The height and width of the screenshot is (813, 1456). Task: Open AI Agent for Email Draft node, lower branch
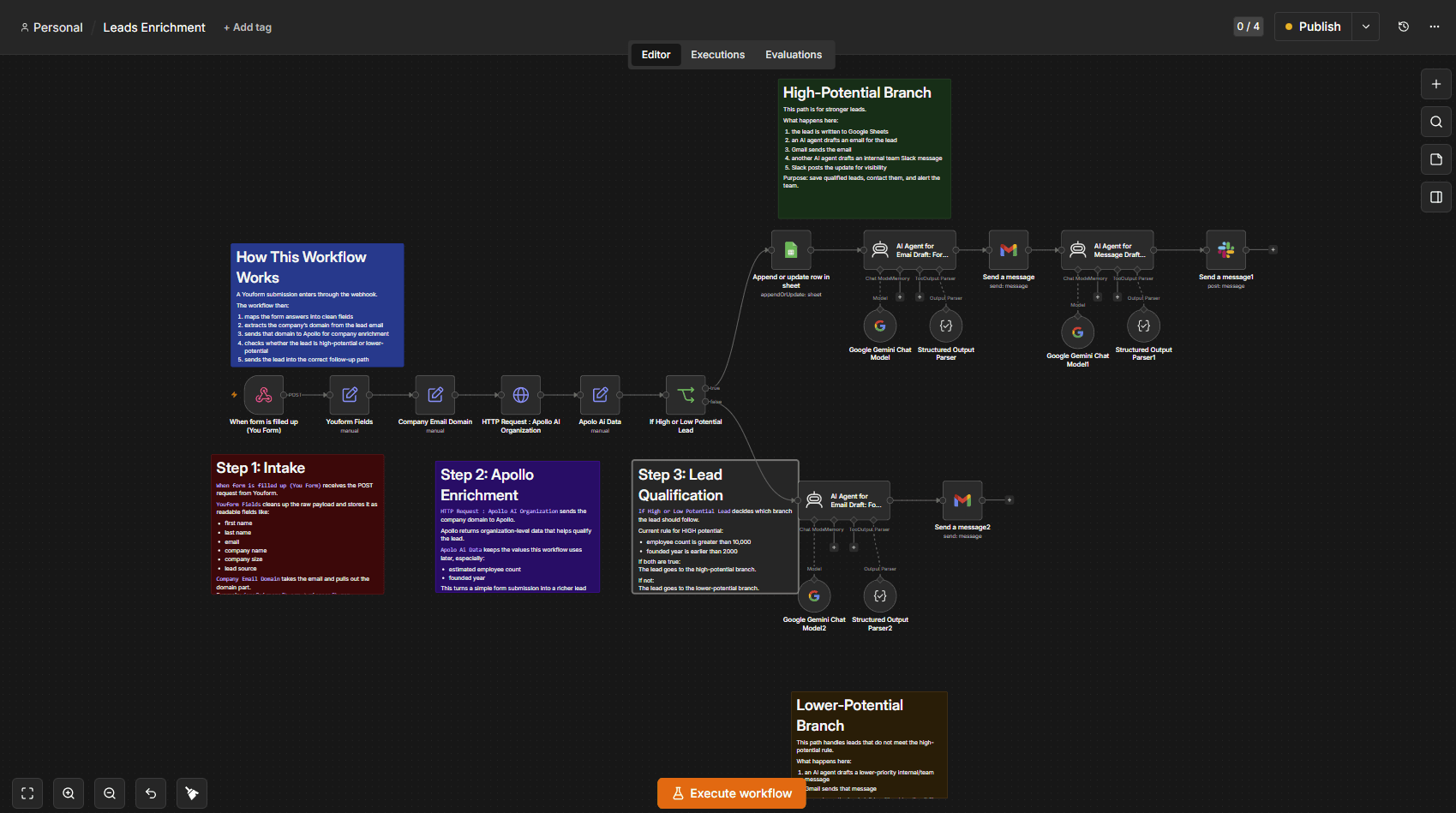click(844, 500)
